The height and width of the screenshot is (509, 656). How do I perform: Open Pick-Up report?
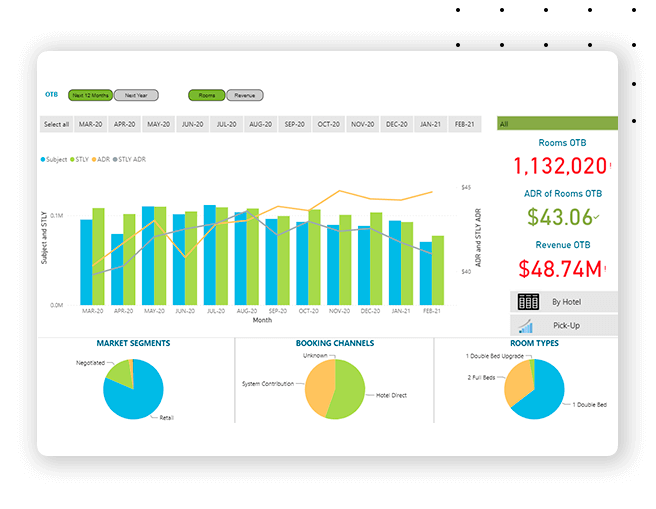pos(564,325)
